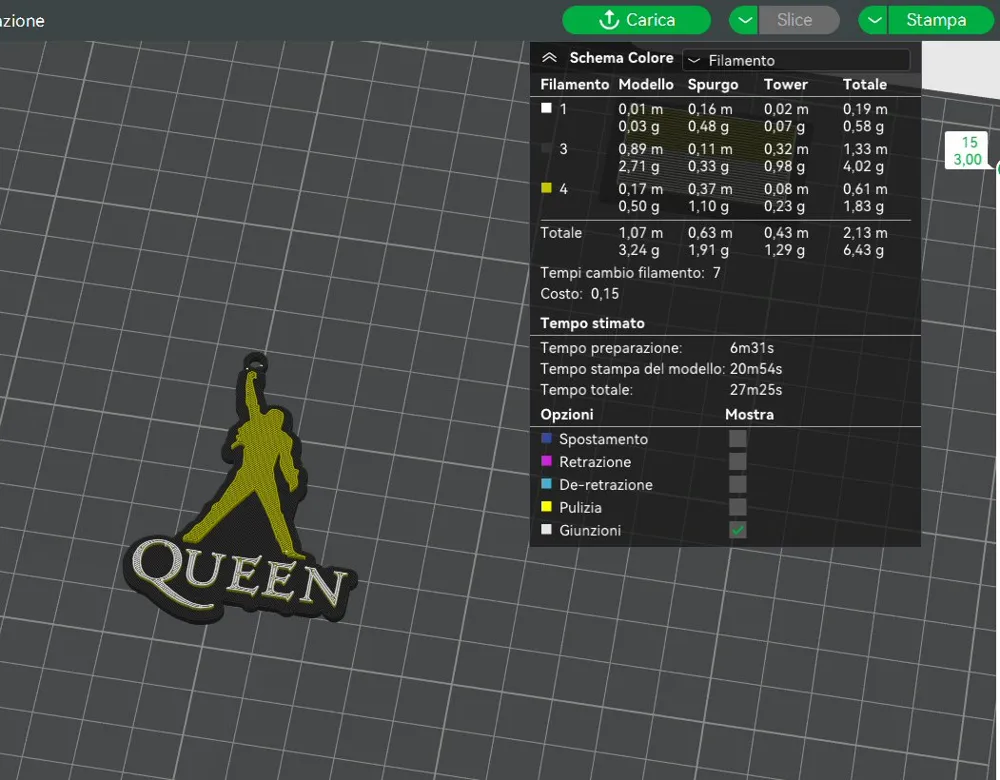Enable the De-retrazione display checkbox

pos(738,485)
